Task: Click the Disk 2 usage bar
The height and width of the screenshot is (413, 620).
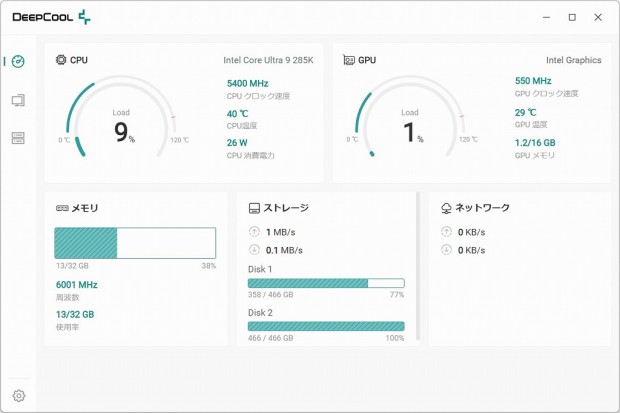Action: [x=326, y=326]
